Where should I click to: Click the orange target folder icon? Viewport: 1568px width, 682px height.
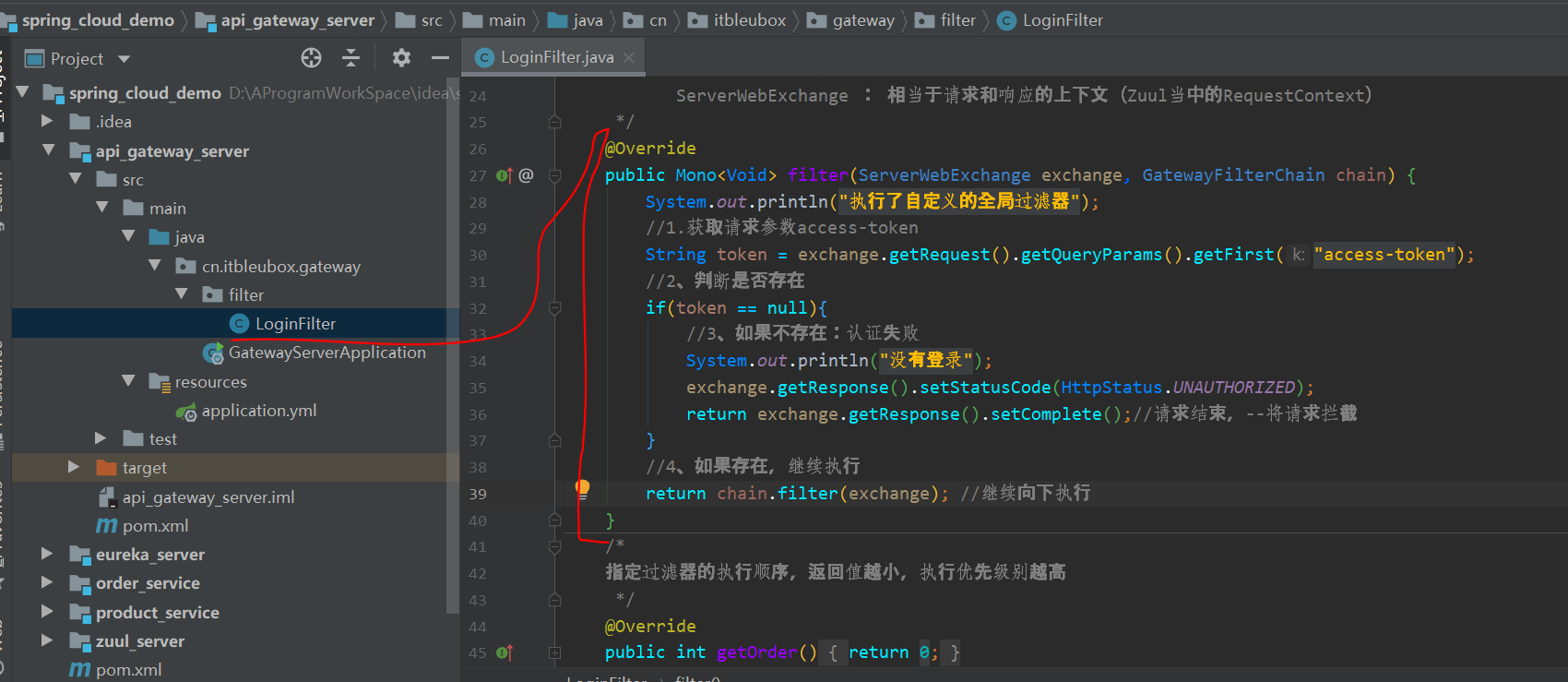[106, 467]
